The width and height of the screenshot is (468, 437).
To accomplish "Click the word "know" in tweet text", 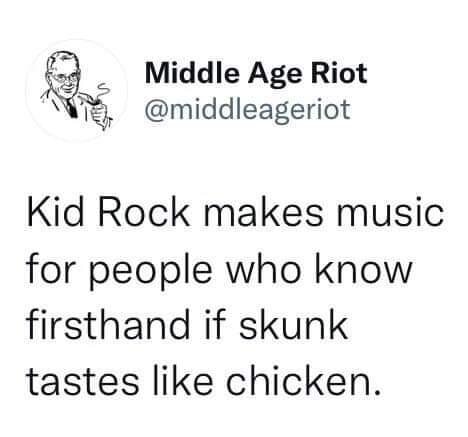I will coord(363,269).
